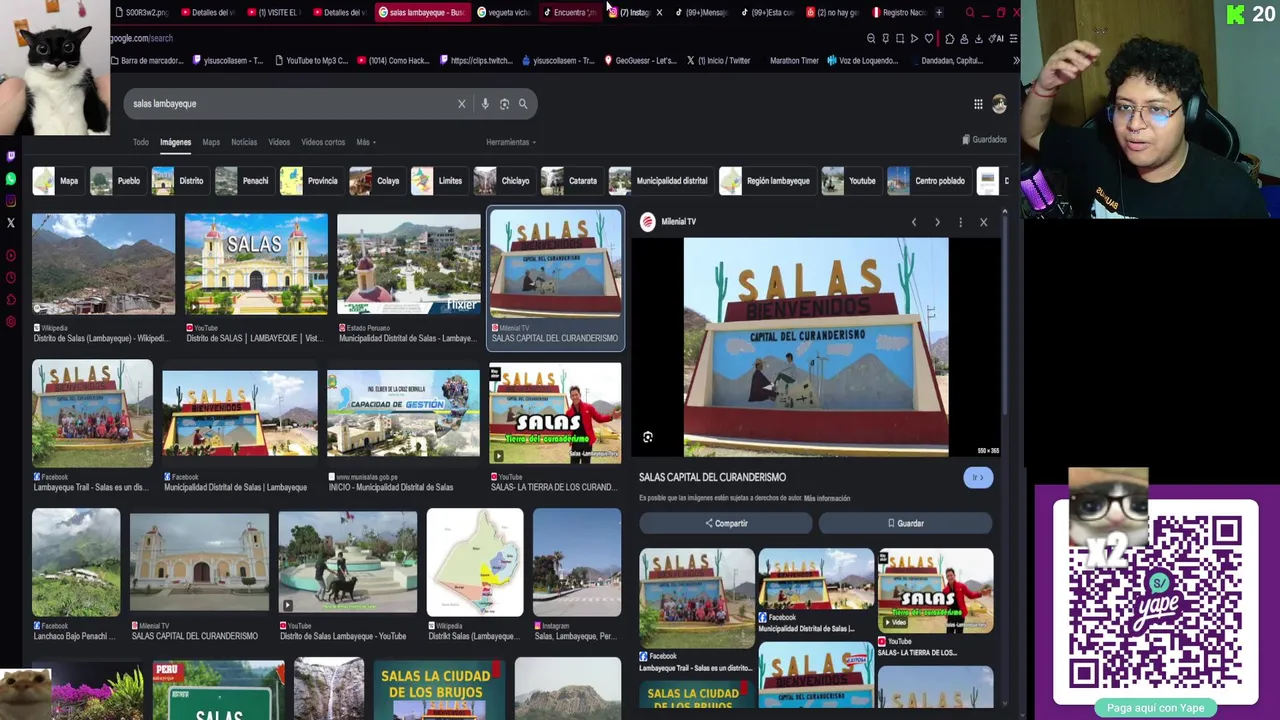Switch to the Todo search tab
The width and height of the screenshot is (1280, 720).
click(141, 142)
